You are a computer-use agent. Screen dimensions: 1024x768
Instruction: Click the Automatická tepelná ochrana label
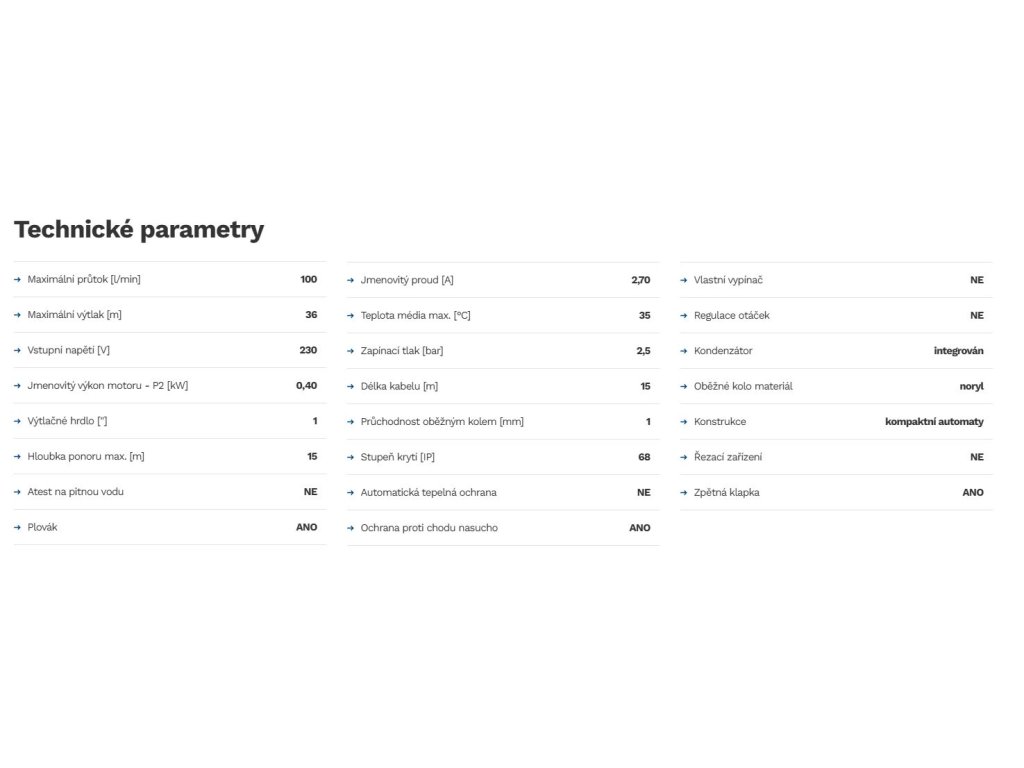pos(428,492)
